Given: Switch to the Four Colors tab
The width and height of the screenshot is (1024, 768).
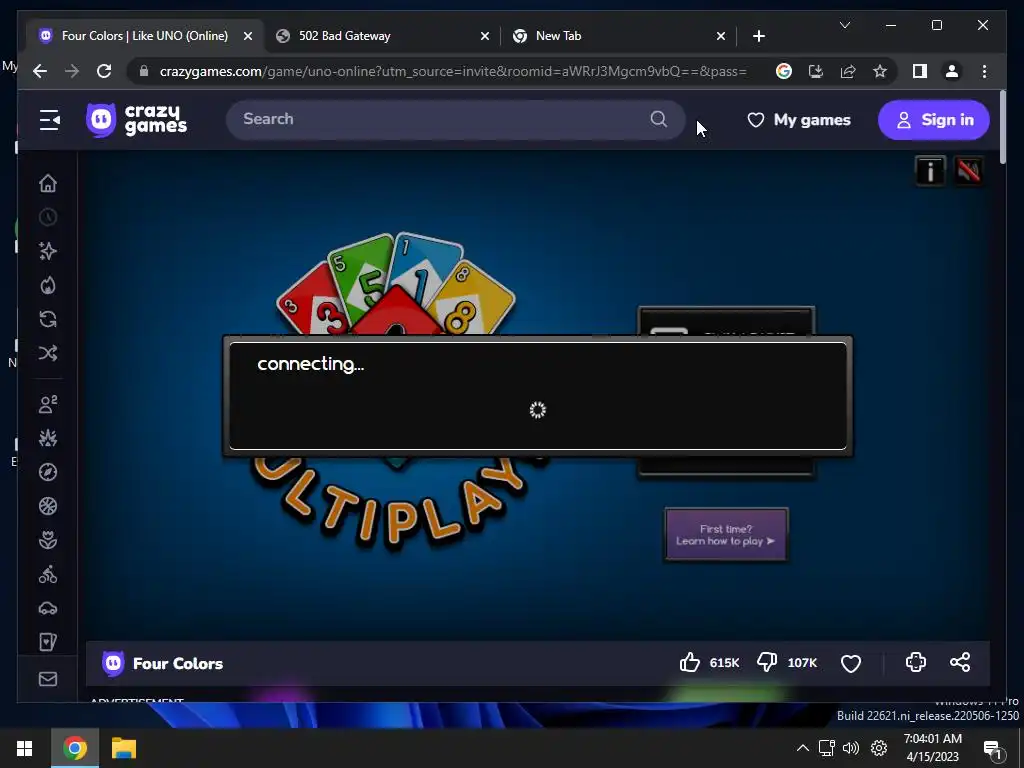Looking at the screenshot, I should click(x=145, y=36).
